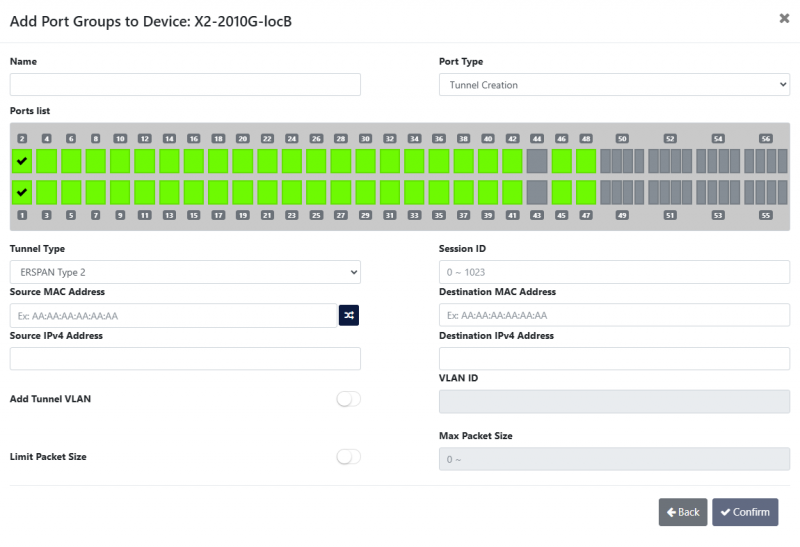This screenshot has height=547, width=800.
Task: Click into the Session ID field
Action: pyautogui.click(x=614, y=272)
